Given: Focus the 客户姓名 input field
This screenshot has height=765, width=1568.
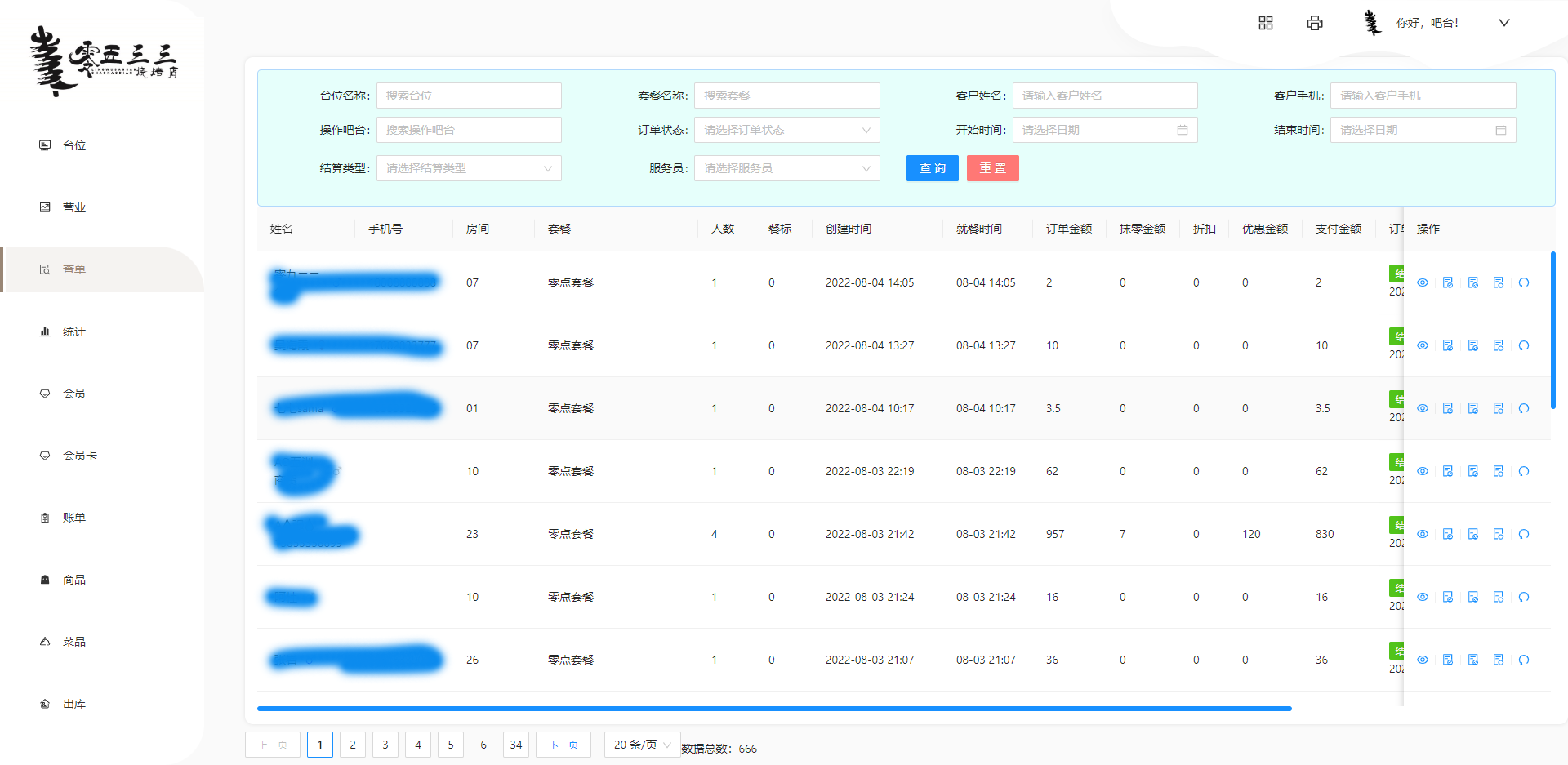Looking at the screenshot, I should click(x=1104, y=96).
